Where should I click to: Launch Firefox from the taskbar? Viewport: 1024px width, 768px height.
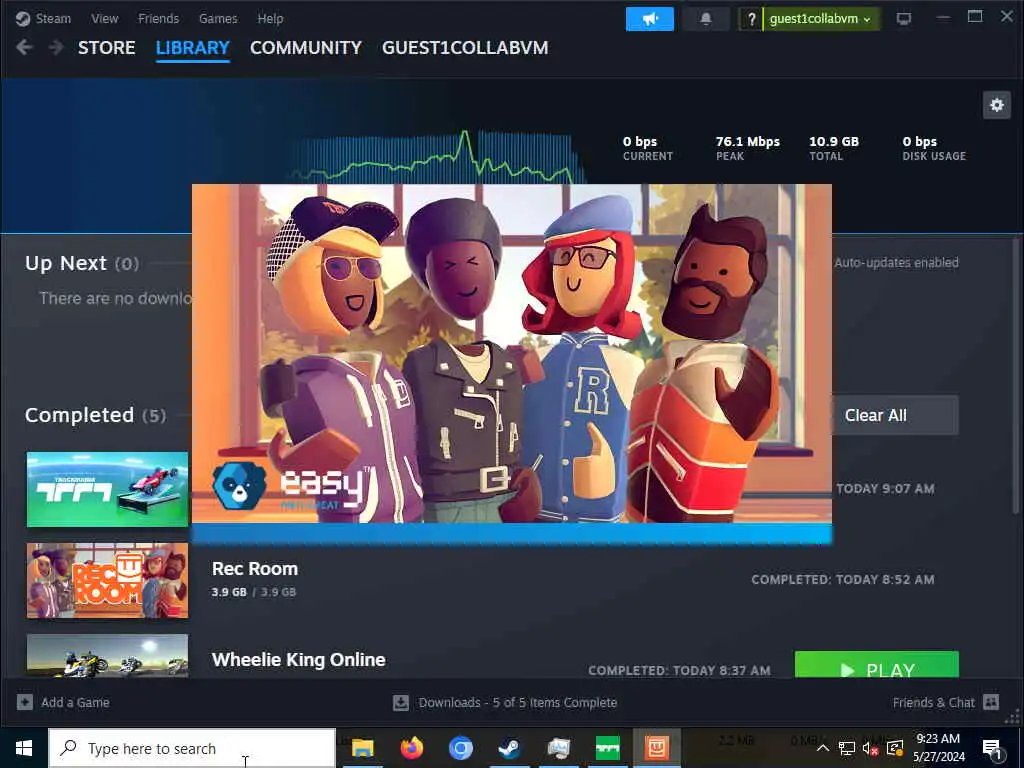coord(411,748)
